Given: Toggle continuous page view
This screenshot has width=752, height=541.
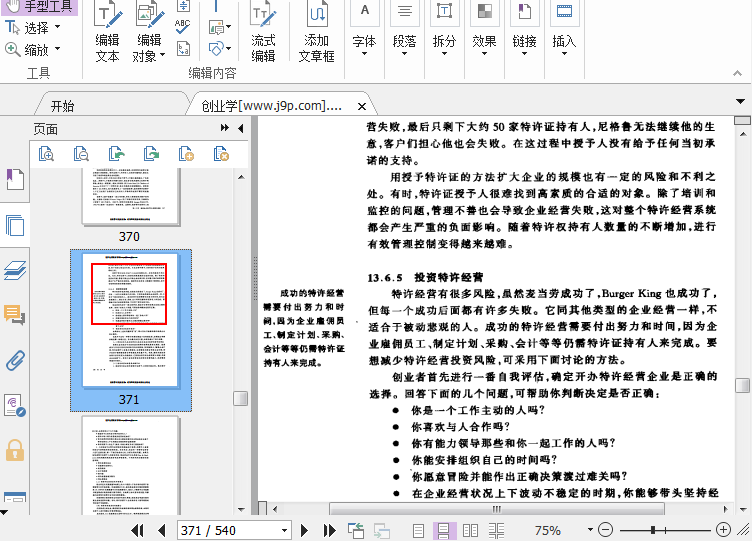Looking at the screenshot, I should [x=444, y=530].
